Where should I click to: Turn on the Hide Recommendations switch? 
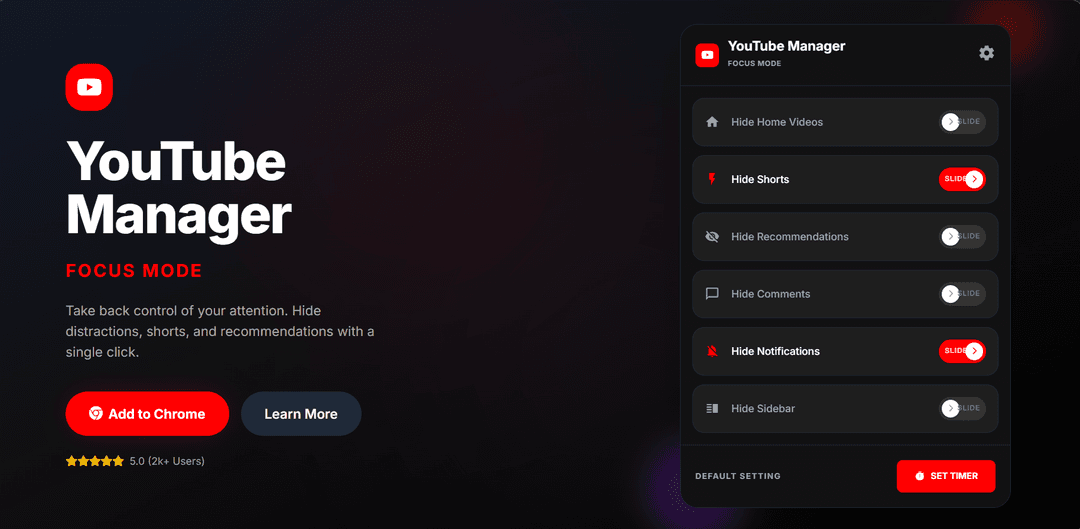[962, 237]
